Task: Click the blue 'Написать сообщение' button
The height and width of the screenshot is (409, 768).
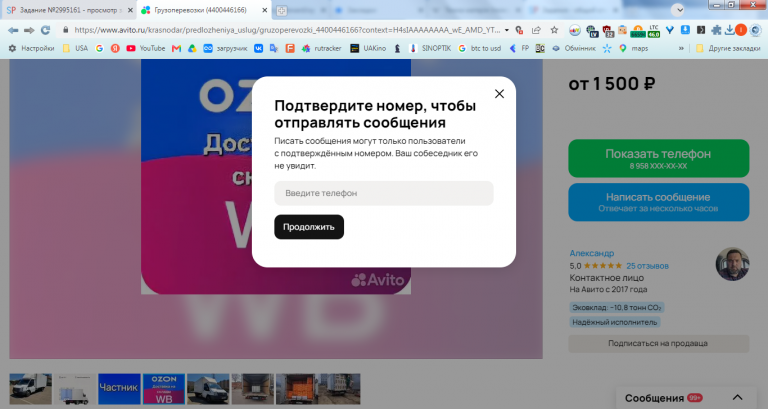Action: tap(658, 202)
